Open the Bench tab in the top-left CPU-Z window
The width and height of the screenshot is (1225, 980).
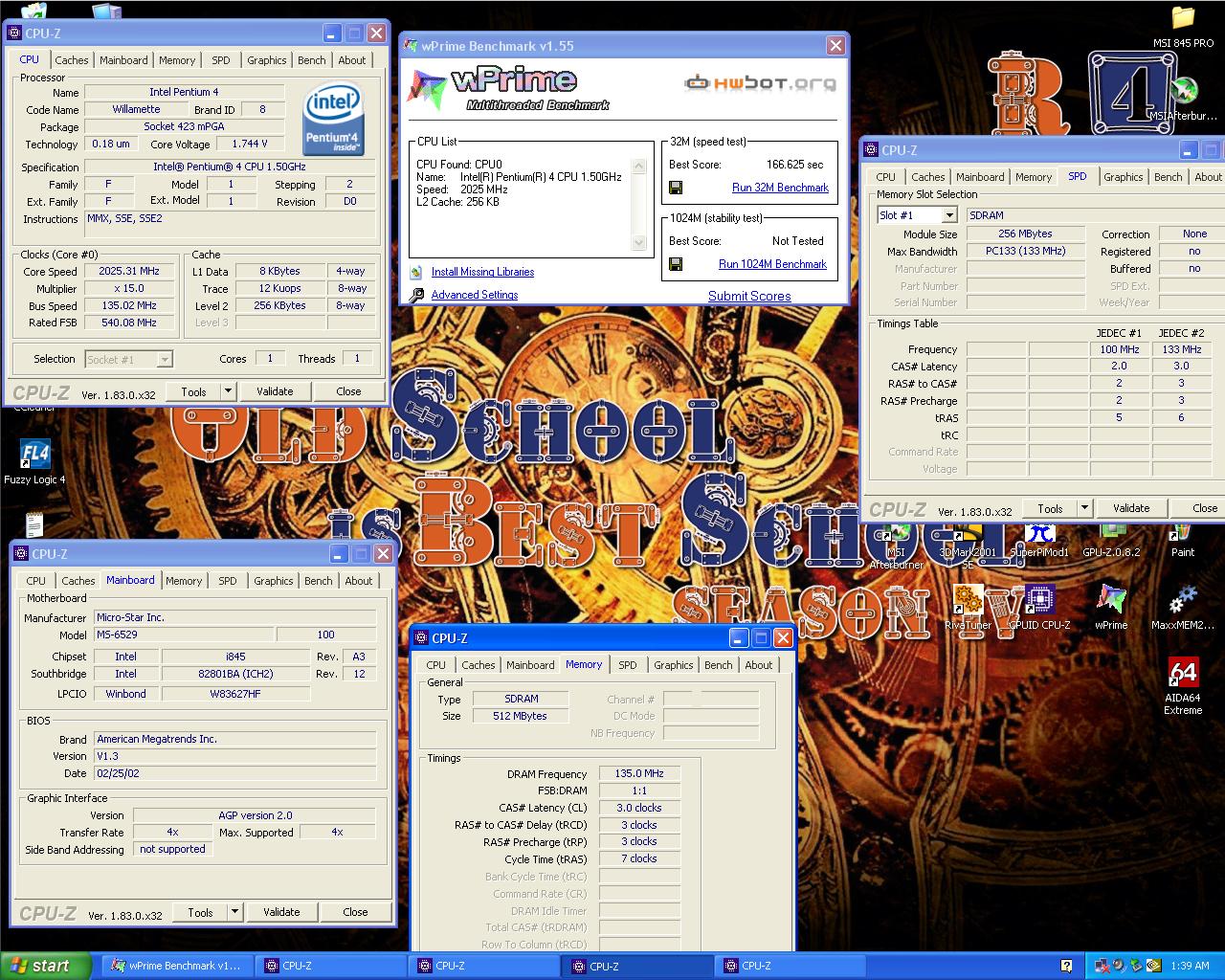312,59
